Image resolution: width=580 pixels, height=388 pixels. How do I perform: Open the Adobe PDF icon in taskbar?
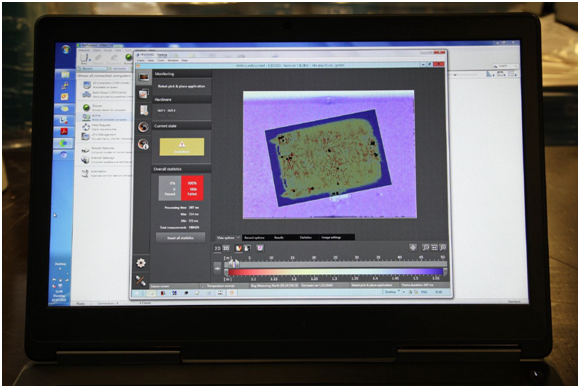point(64,132)
